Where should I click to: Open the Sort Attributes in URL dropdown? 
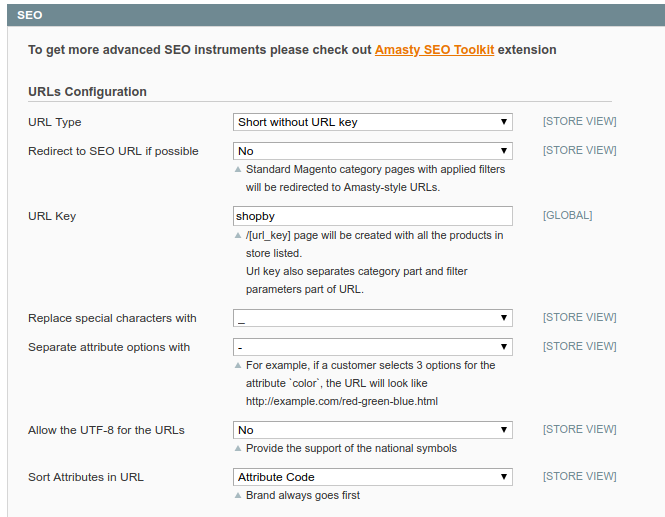click(372, 477)
